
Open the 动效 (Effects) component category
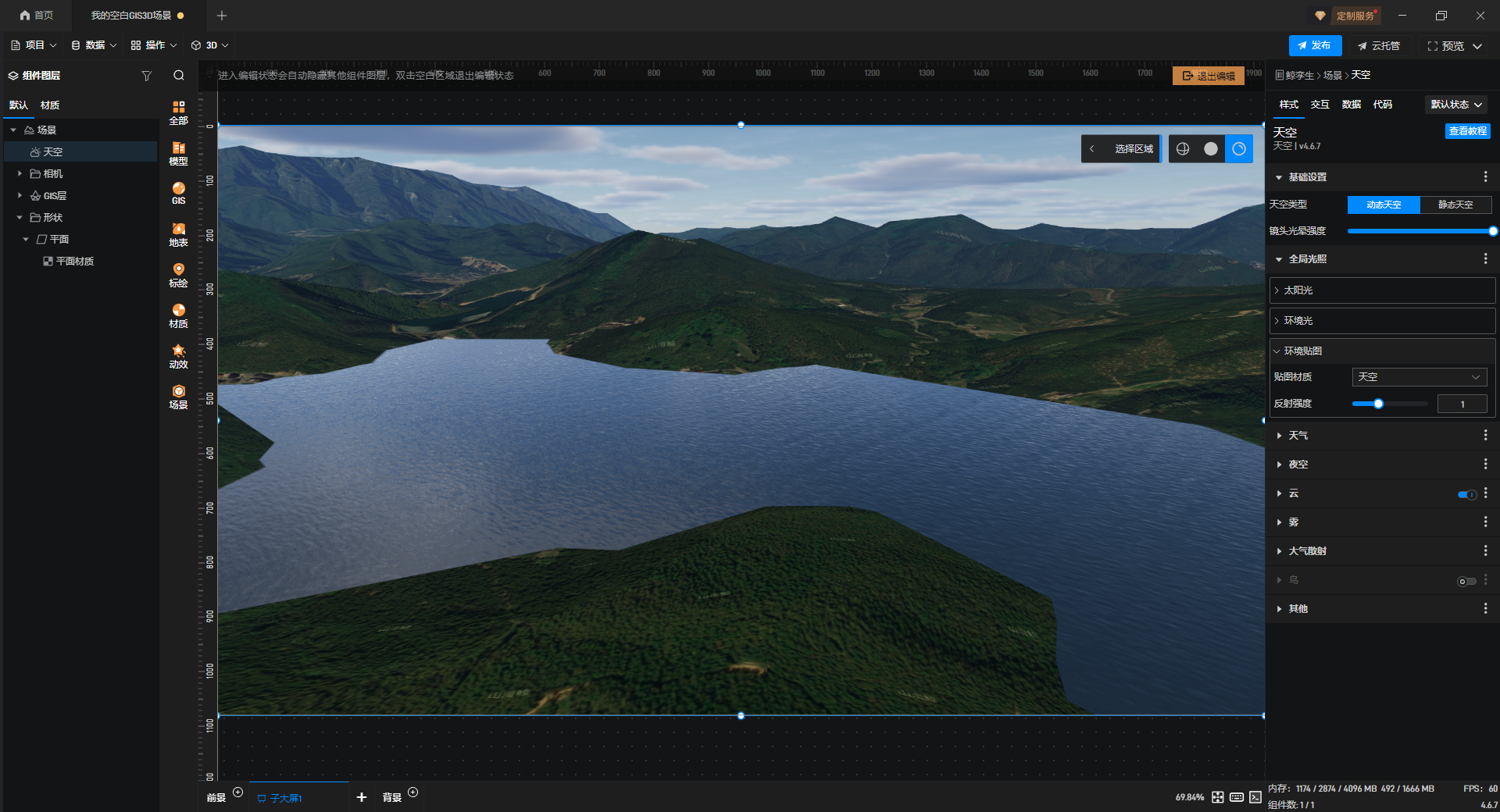tap(178, 356)
